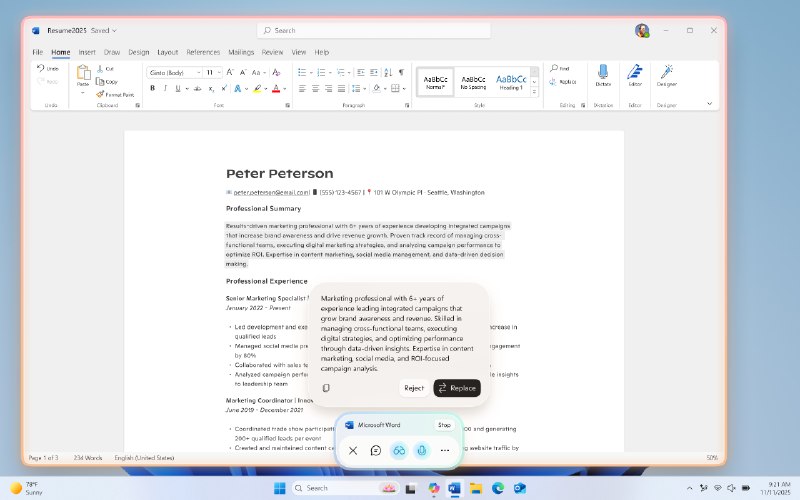Replace text with Copilot suggestion
The height and width of the screenshot is (500, 800).
[457, 388]
